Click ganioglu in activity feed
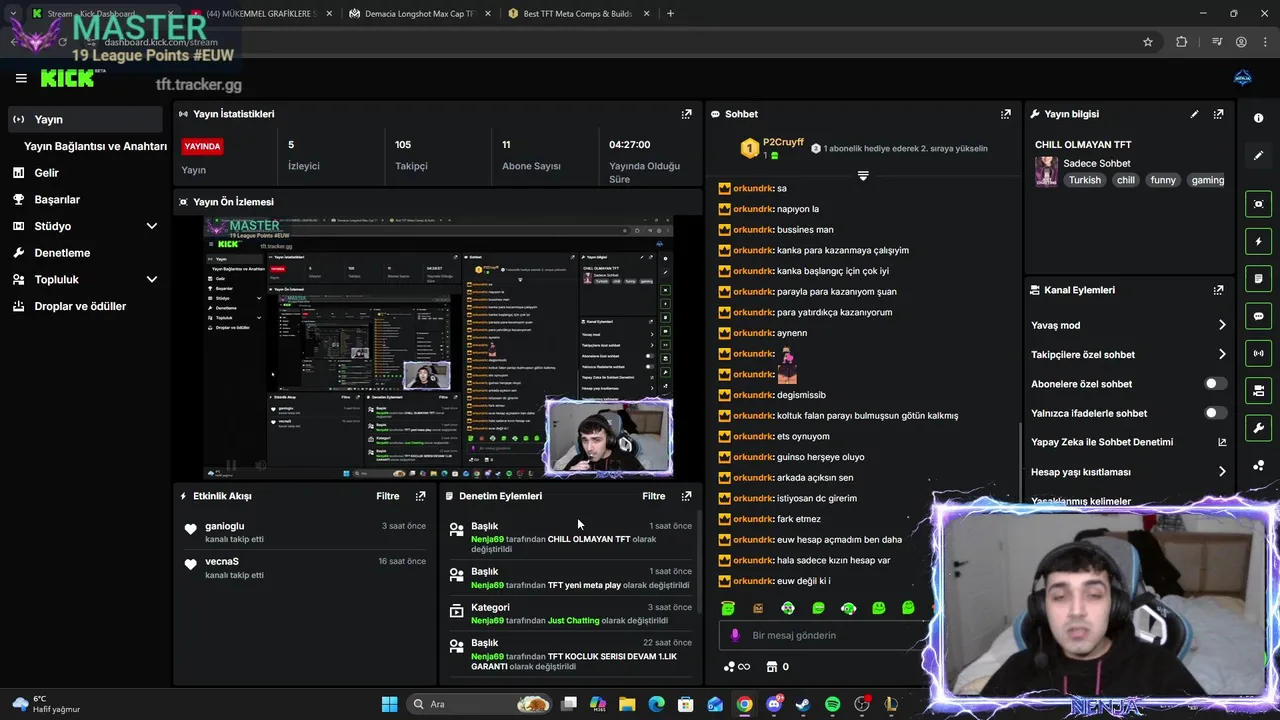Viewport: 1280px width, 720px height. (x=225, y=526)
